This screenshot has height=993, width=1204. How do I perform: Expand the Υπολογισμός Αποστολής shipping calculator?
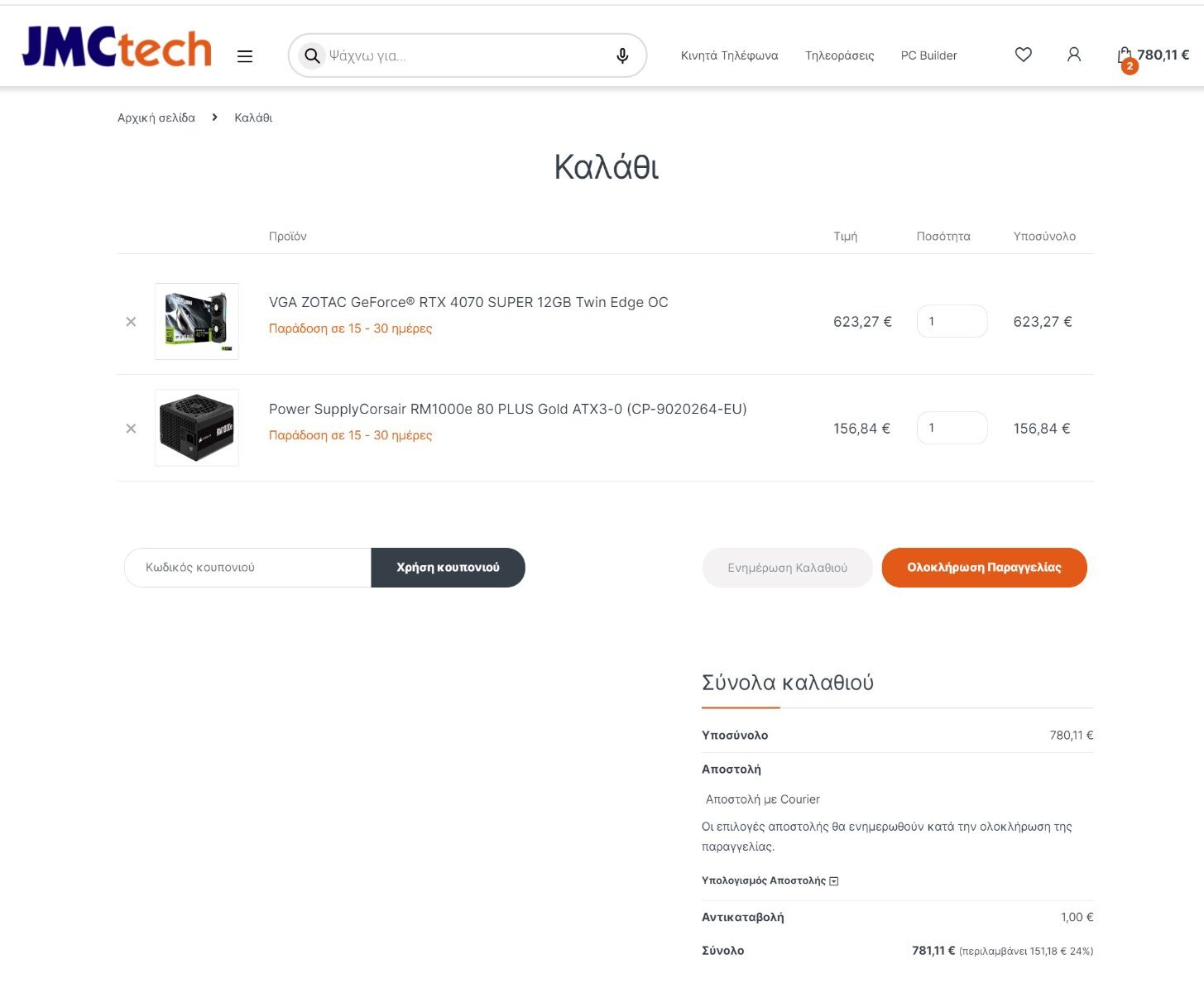click(x=770, y=880)
